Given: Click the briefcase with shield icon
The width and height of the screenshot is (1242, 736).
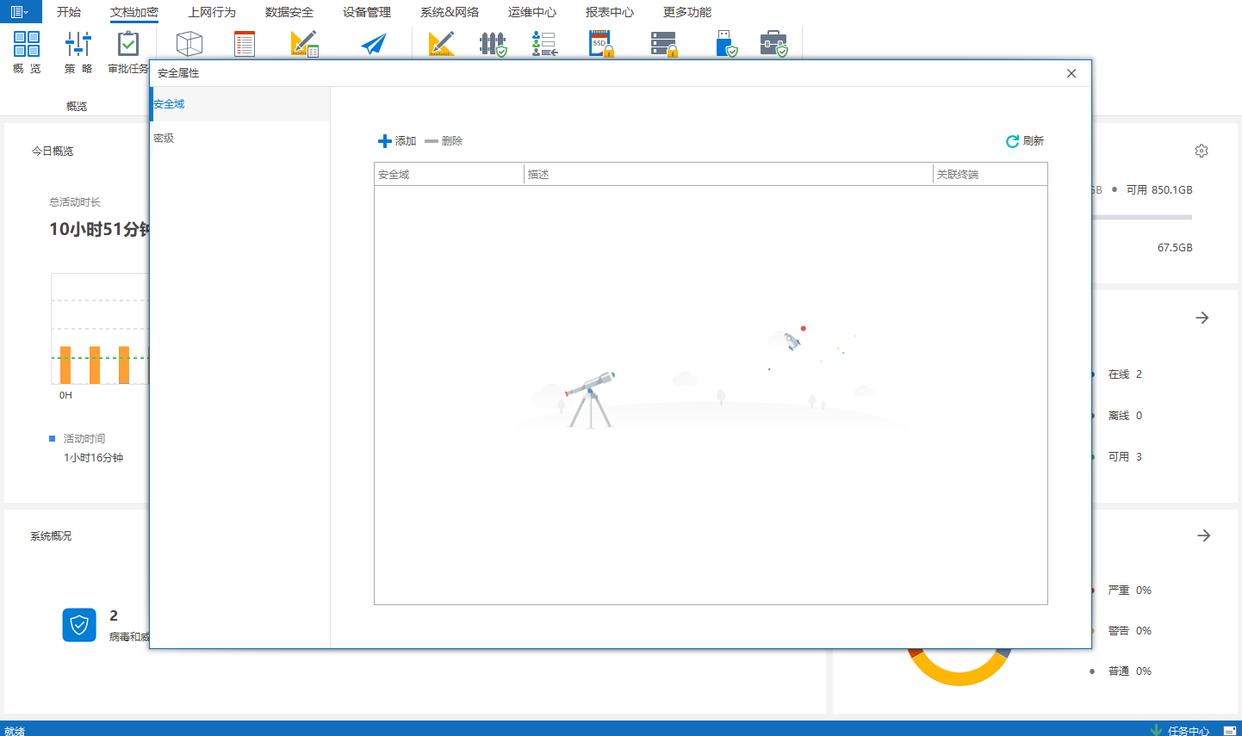Looking at the screenshot, I should [x=773, y=43].
